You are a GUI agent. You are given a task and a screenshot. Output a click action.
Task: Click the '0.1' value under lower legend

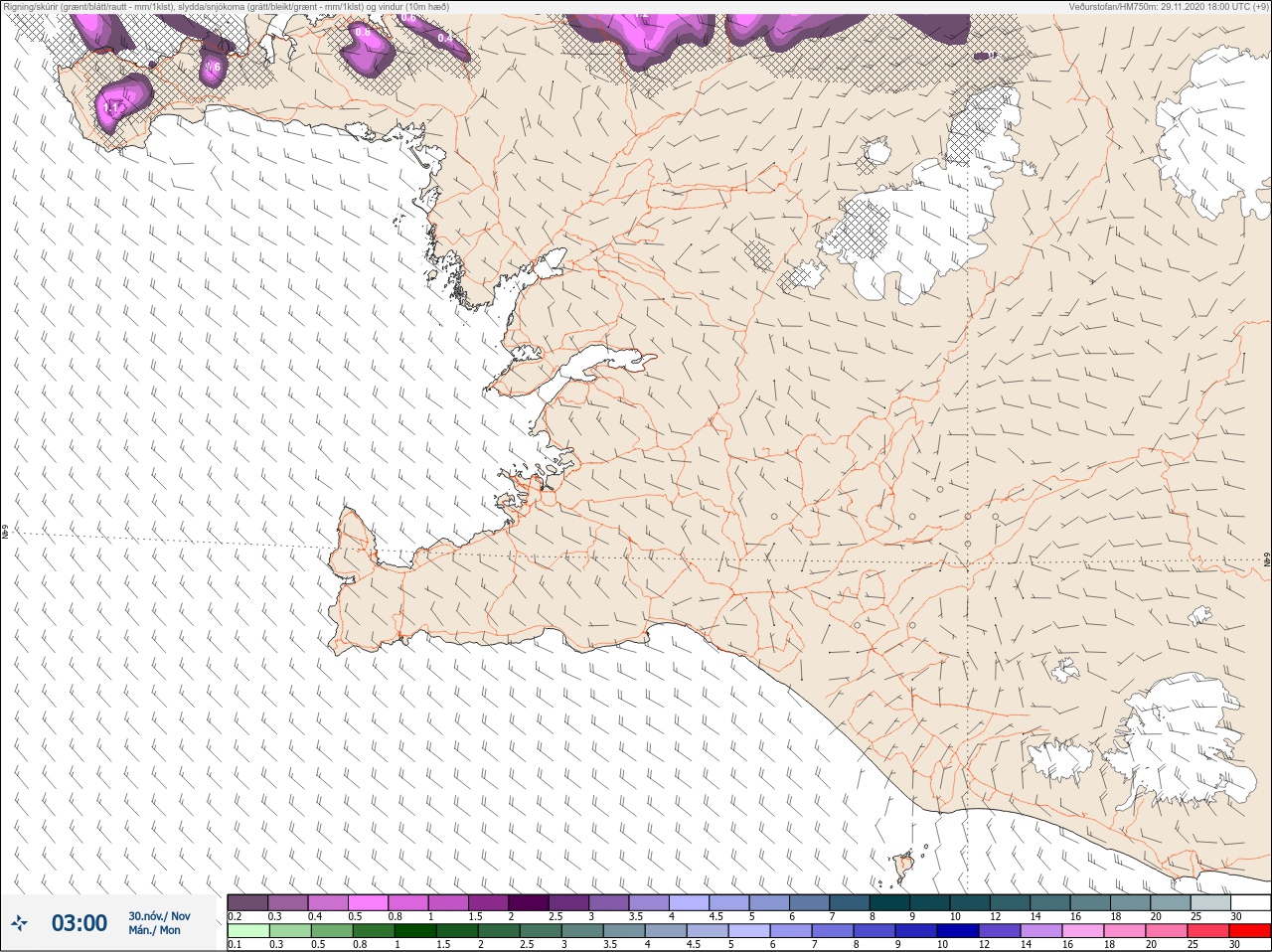point(235,945)
